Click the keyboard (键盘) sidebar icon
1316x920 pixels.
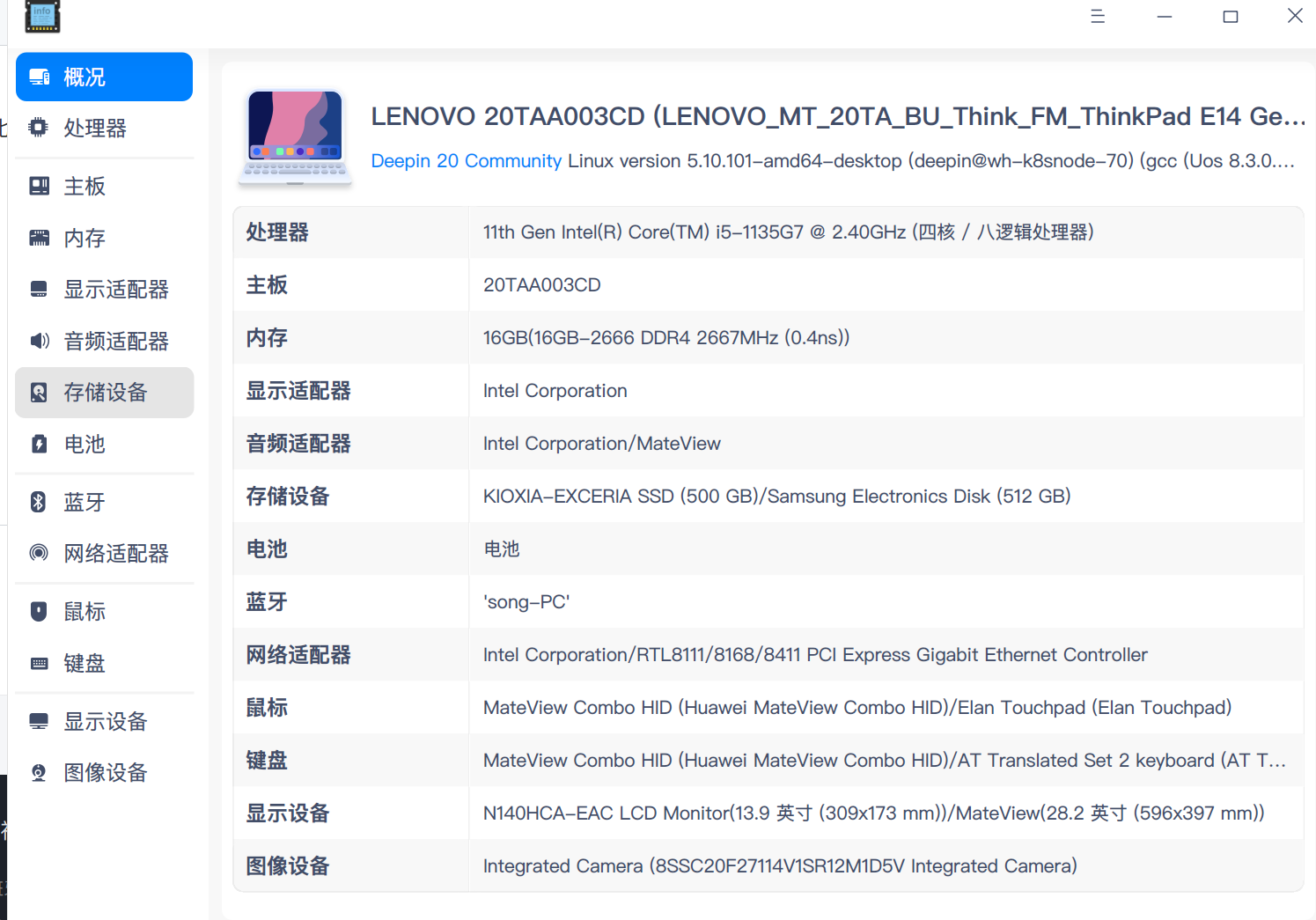pos(39,663)
